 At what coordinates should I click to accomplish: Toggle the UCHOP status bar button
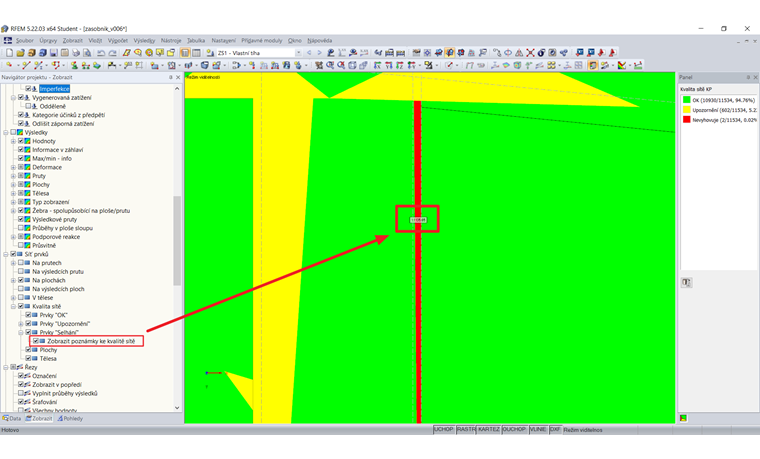coord(443,429)
